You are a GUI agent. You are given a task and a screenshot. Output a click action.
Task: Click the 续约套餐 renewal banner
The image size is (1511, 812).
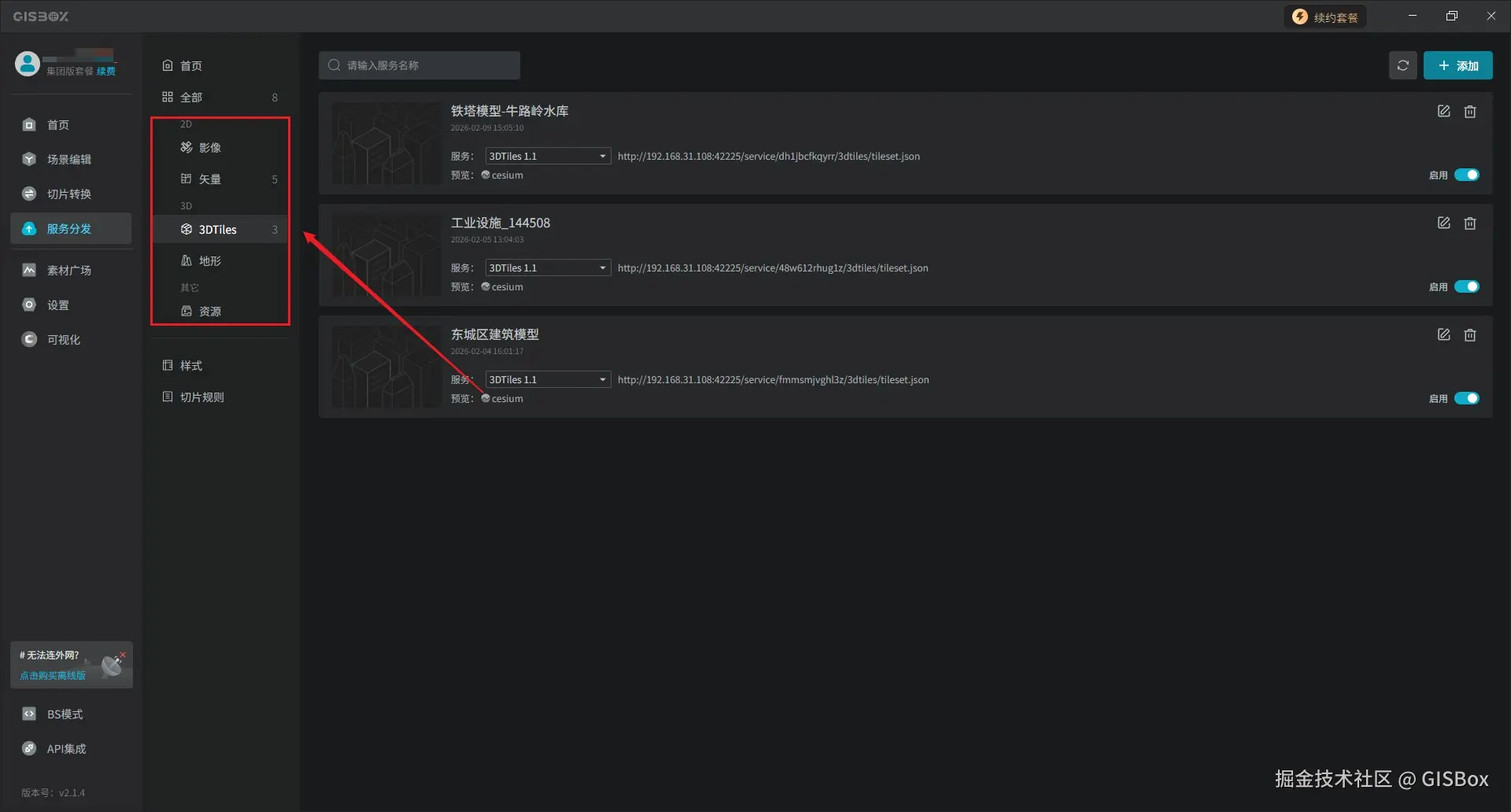(1325, 16)
